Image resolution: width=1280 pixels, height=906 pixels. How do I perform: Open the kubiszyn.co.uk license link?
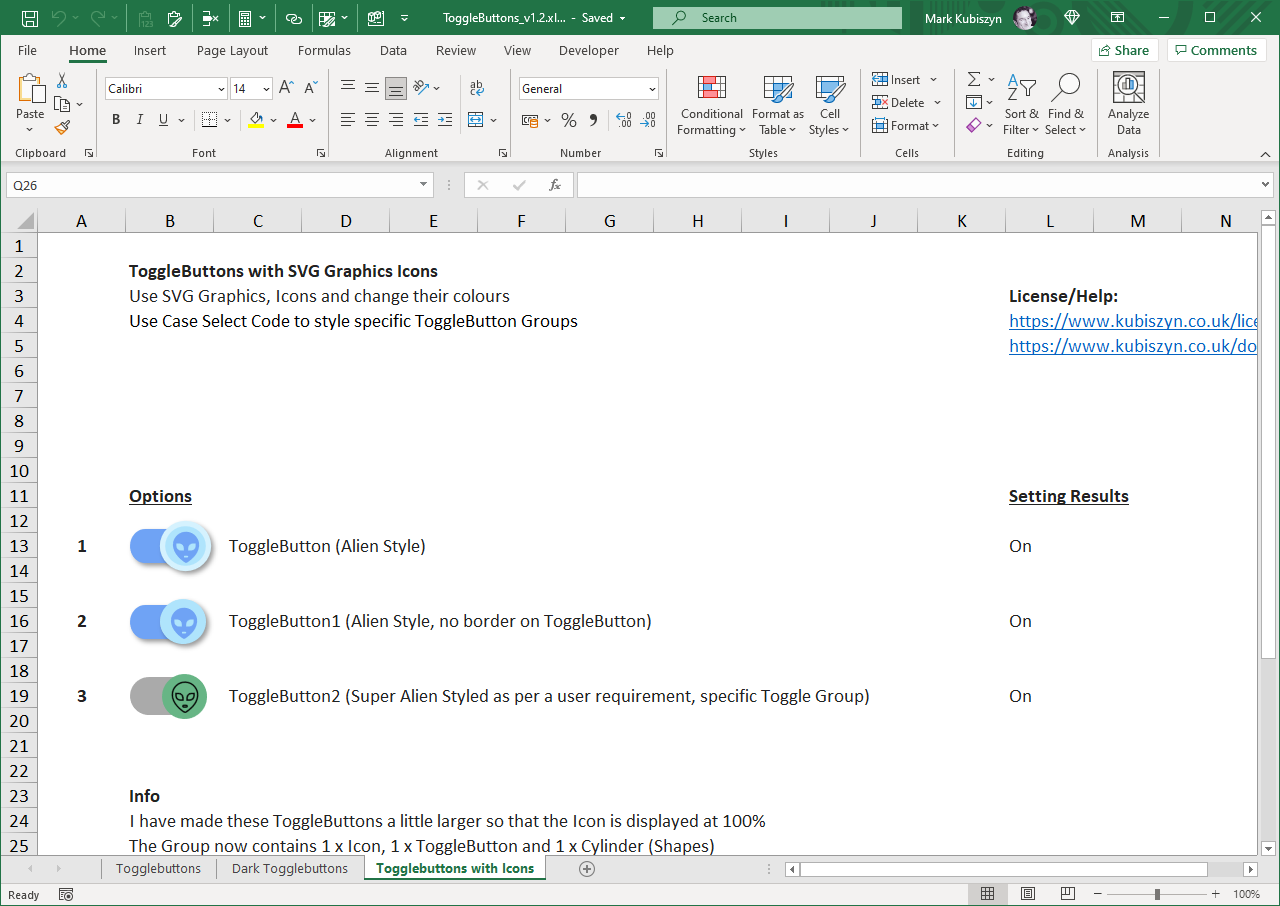tap(1132, 321)
